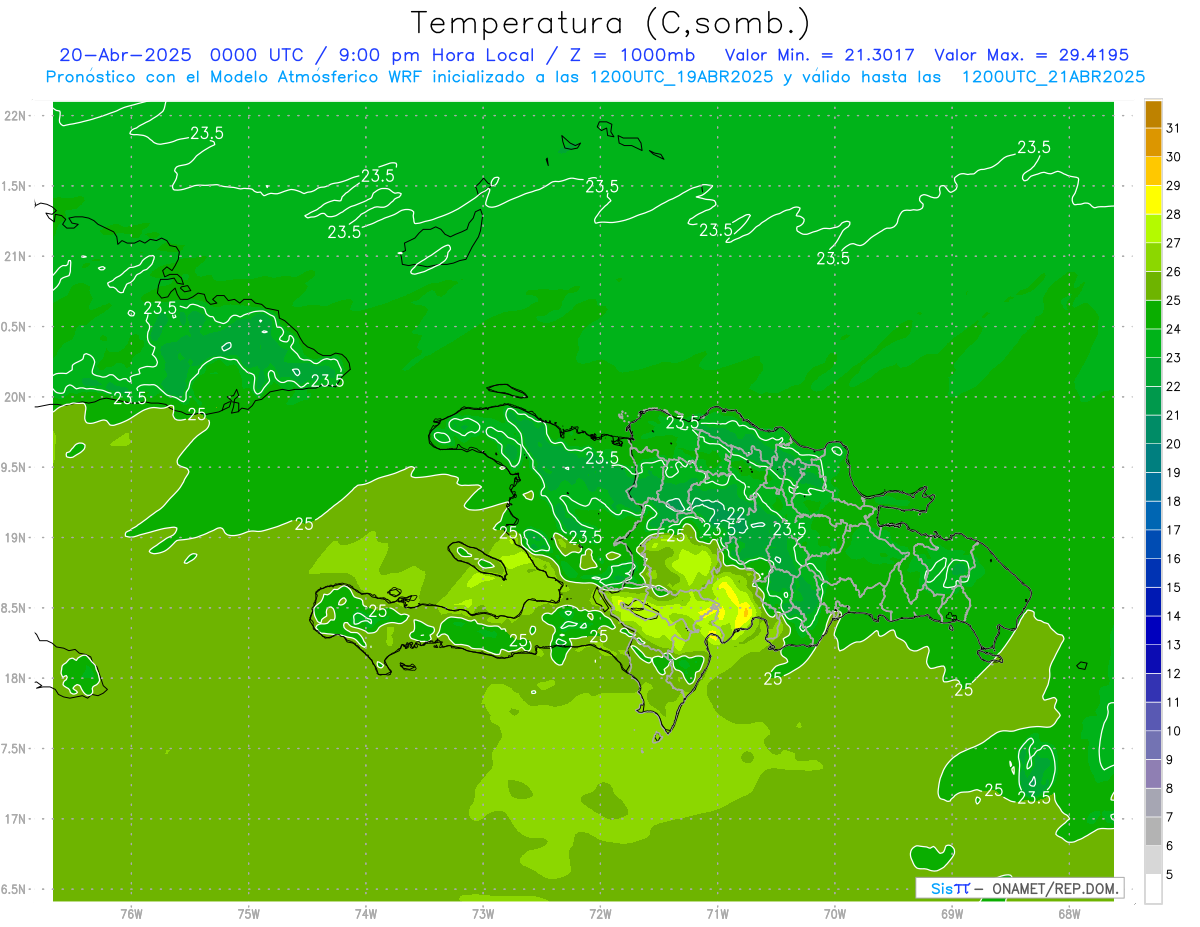
Task: Click the green color bar segment between 23 and 24
Action: click(1153, 344)
